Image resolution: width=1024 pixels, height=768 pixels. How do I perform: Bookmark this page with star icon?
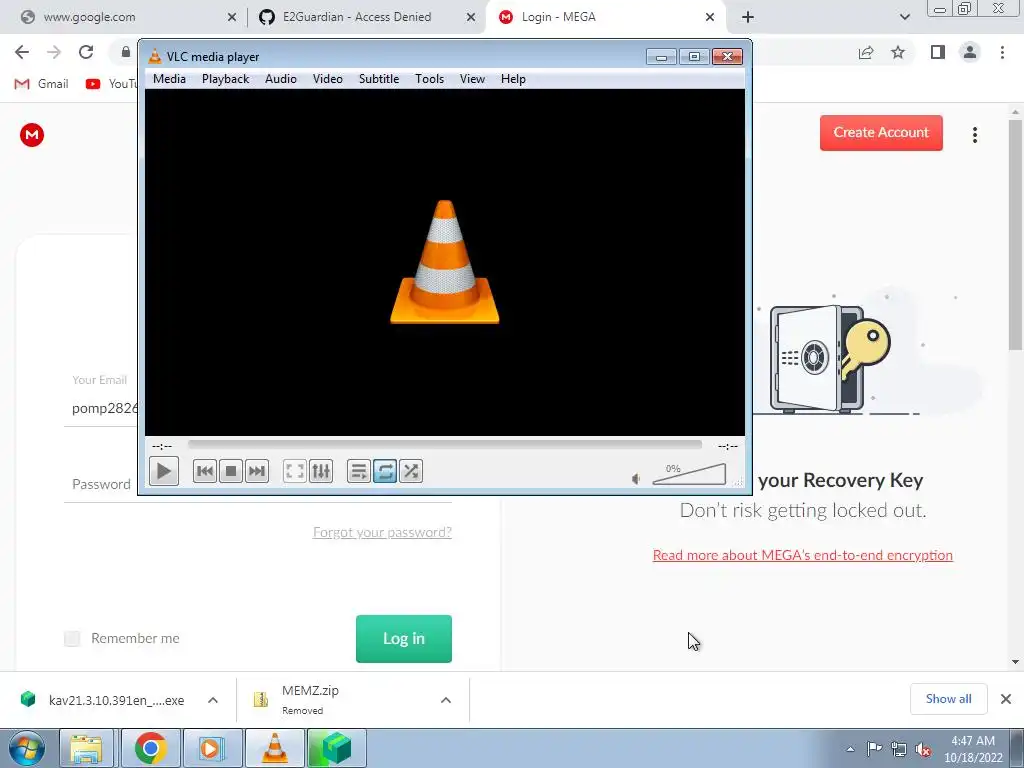click(898, 52)
